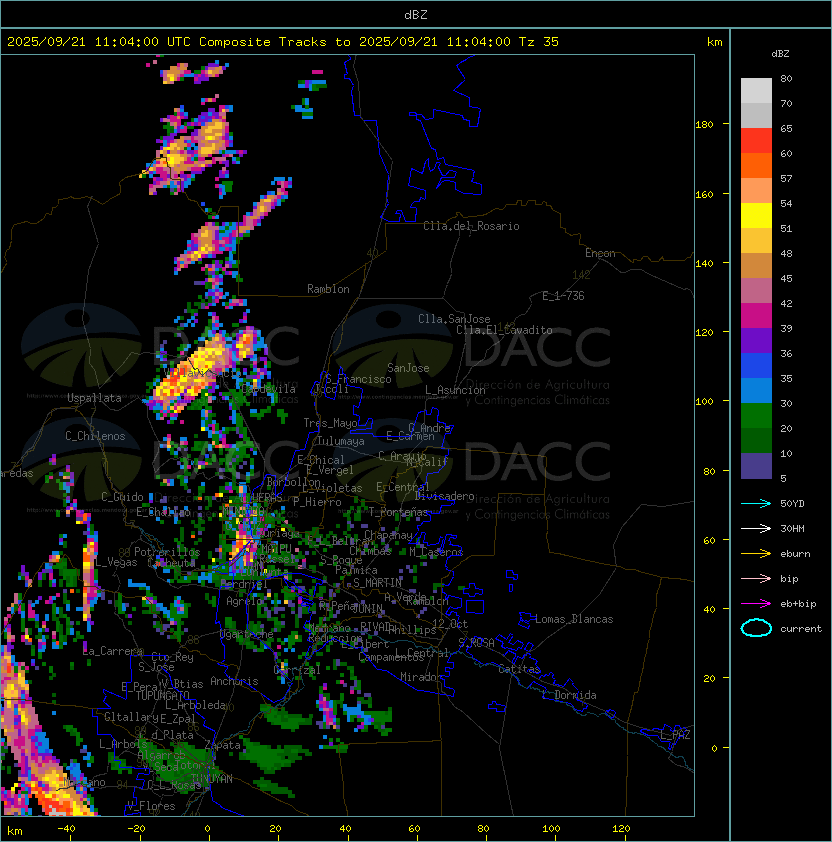
Task: Click the 160 tick label on the right axis
Action: [x=704, y=194]
